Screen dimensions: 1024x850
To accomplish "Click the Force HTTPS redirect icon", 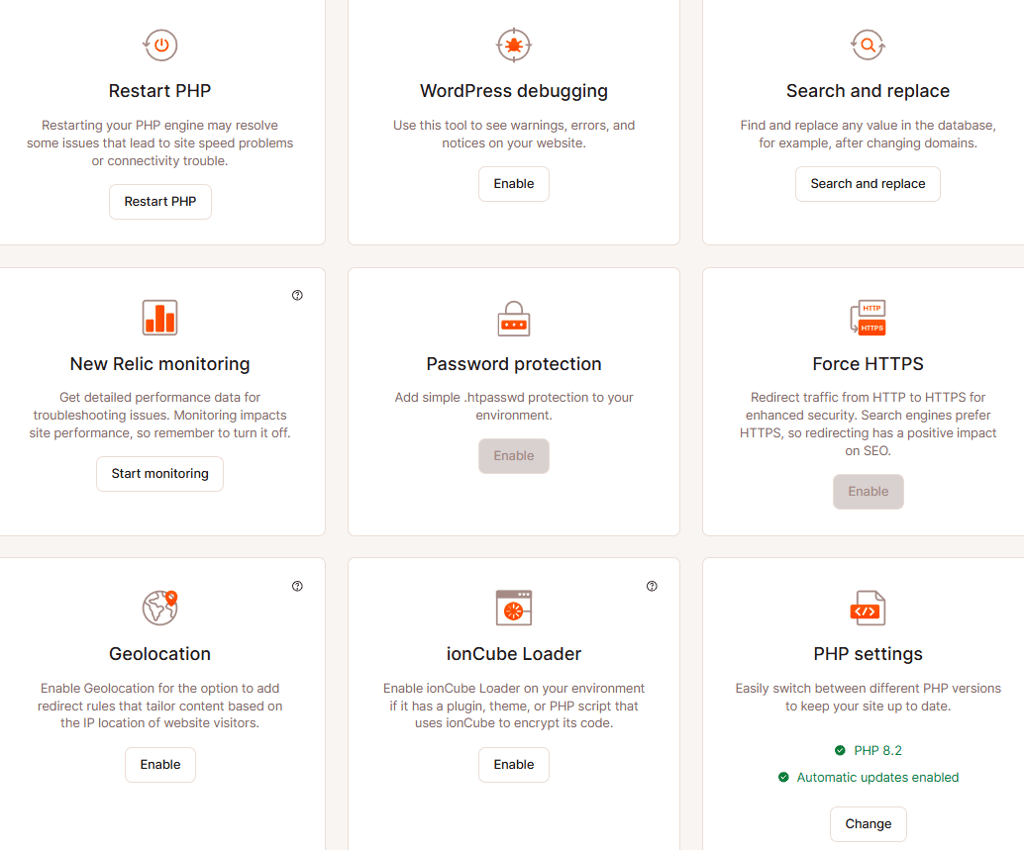I will pyautogui.click(x=868, y=318).
